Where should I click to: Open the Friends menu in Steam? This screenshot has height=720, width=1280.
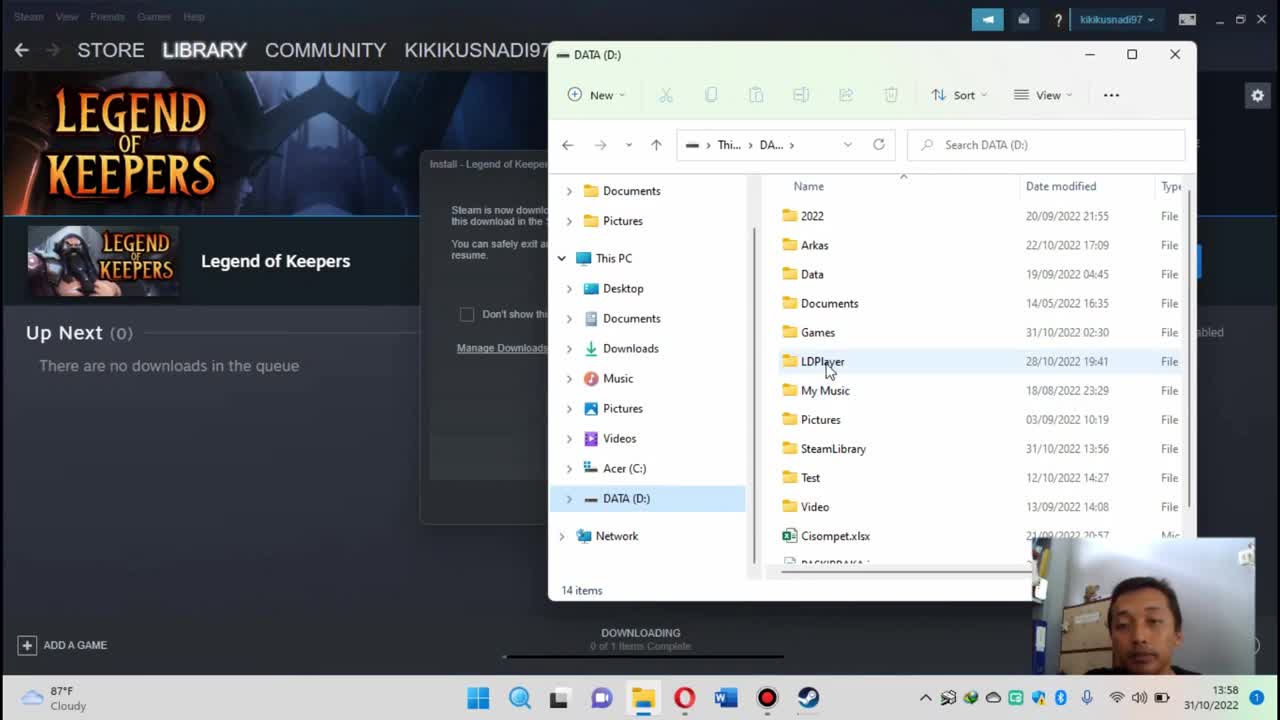tap(107, 17)
